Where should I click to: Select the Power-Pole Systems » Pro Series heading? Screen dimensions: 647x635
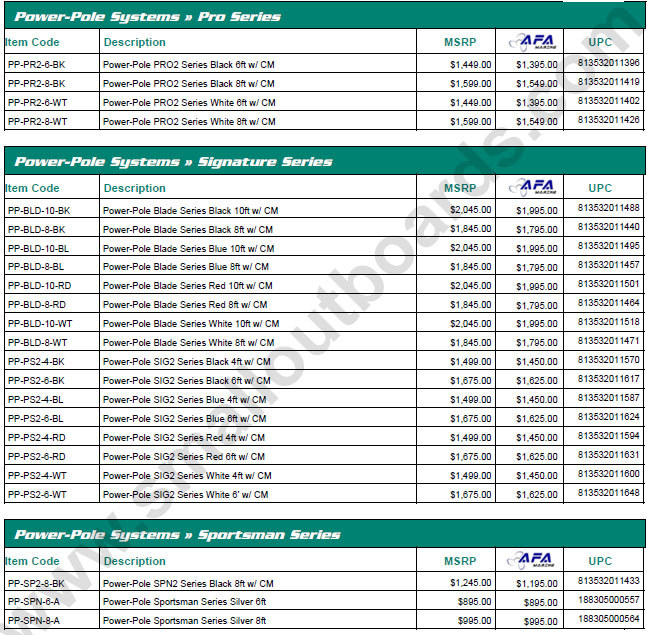click(147, 17)
